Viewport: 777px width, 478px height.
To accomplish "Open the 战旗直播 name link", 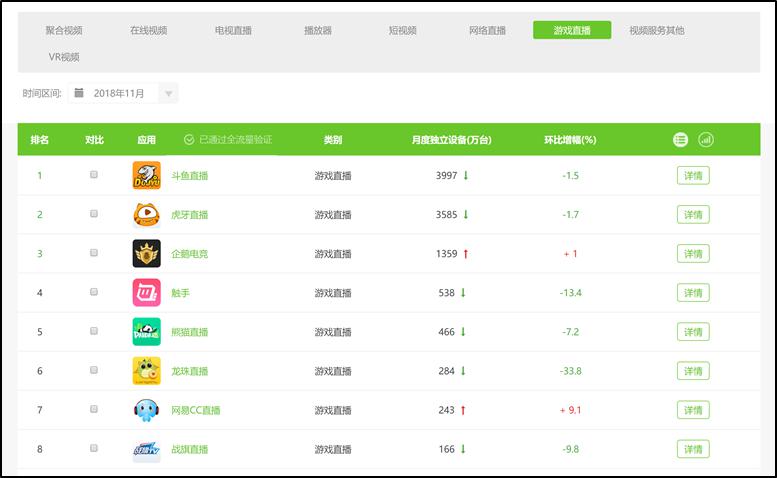I will (x=190, y=450).
